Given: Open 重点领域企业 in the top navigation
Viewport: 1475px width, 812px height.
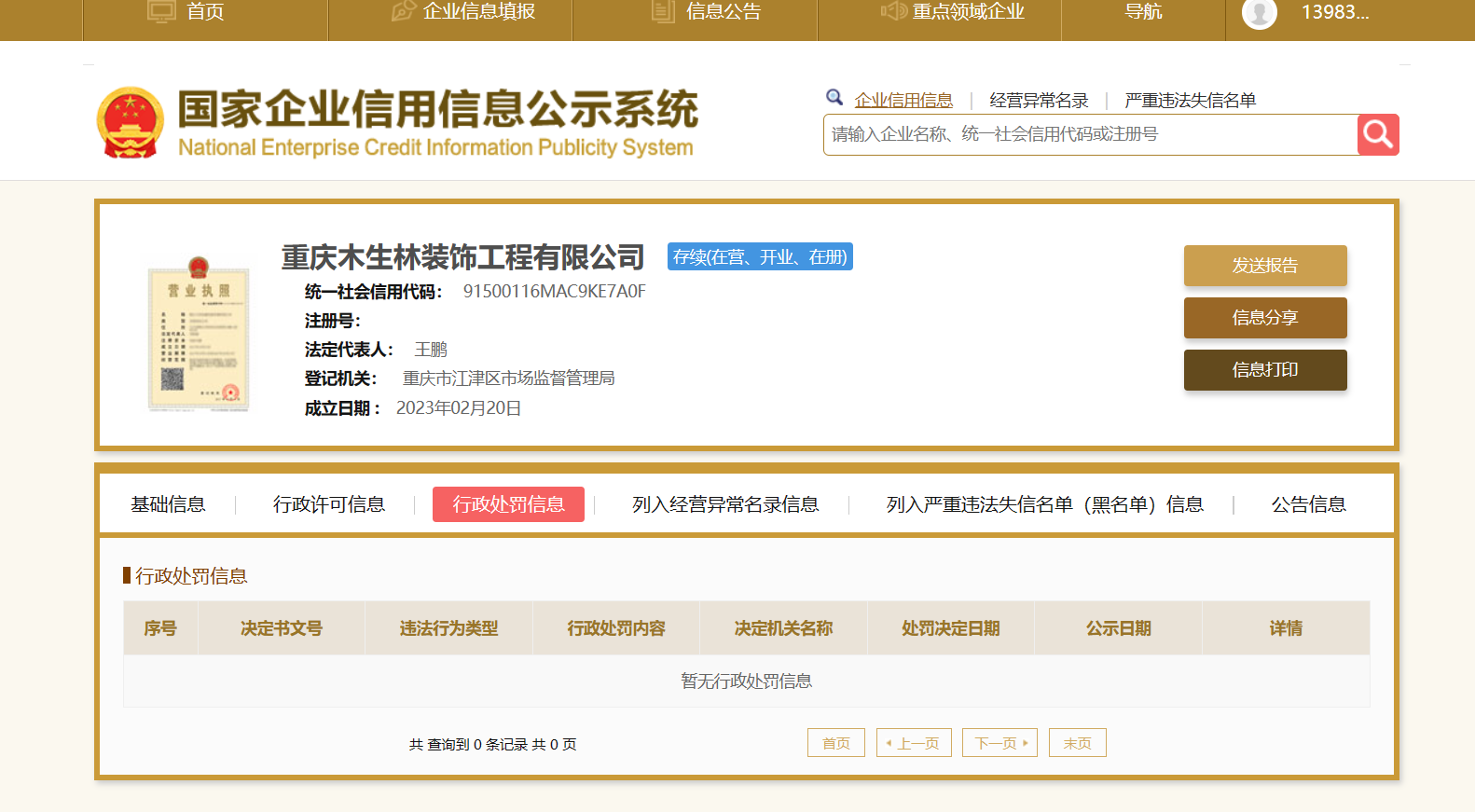Looking at the screenshot, I should [968, 12].
